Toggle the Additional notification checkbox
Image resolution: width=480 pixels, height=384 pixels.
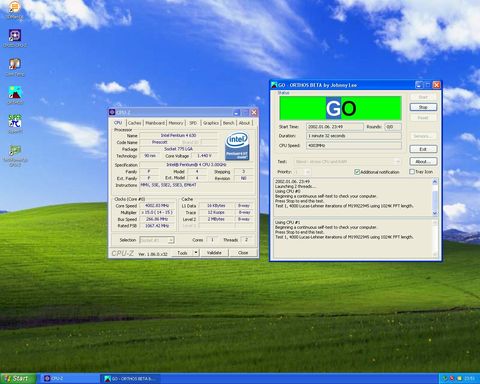point(357,172)
